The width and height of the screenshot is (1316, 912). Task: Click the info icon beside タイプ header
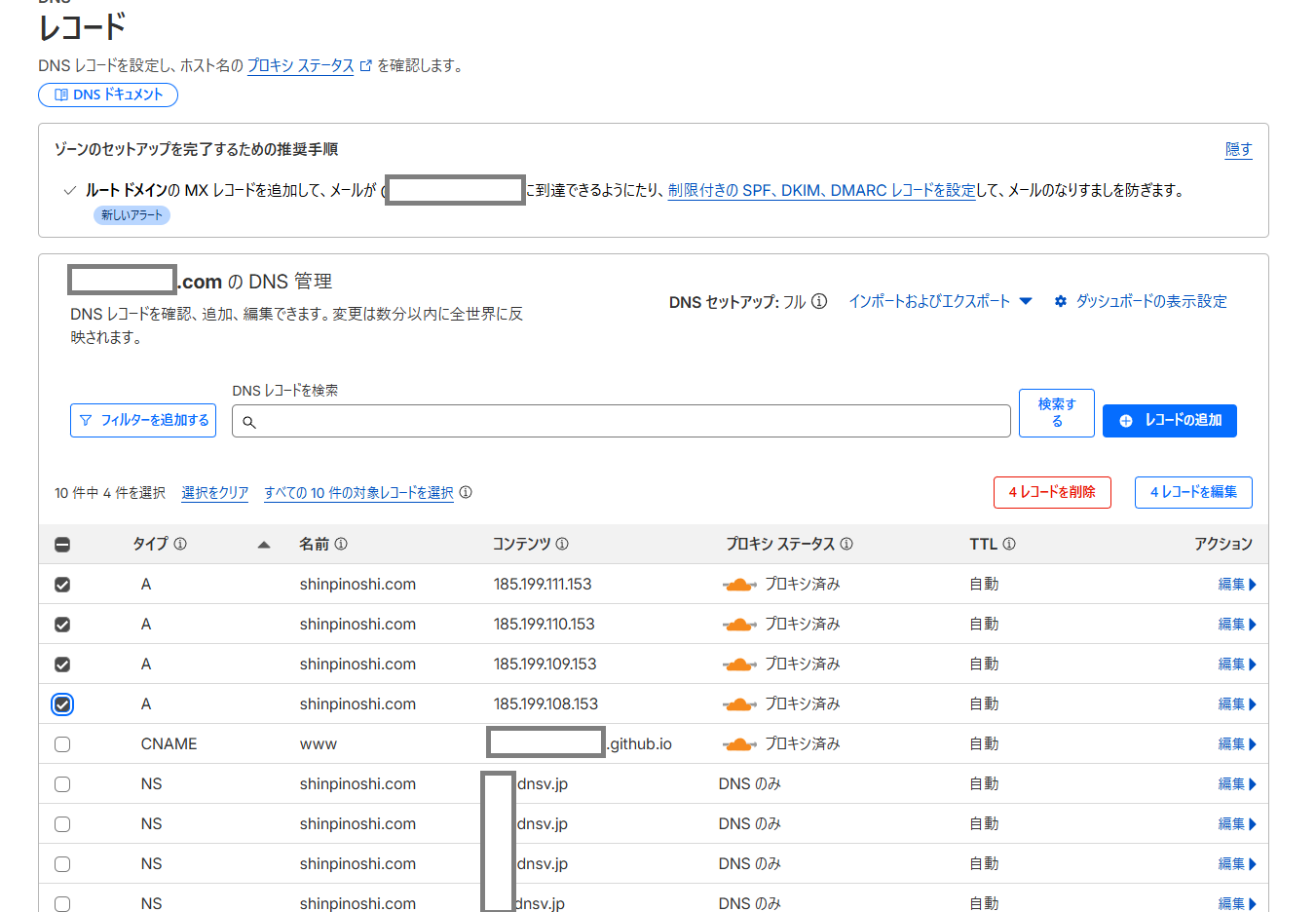[x=180, y=544]
